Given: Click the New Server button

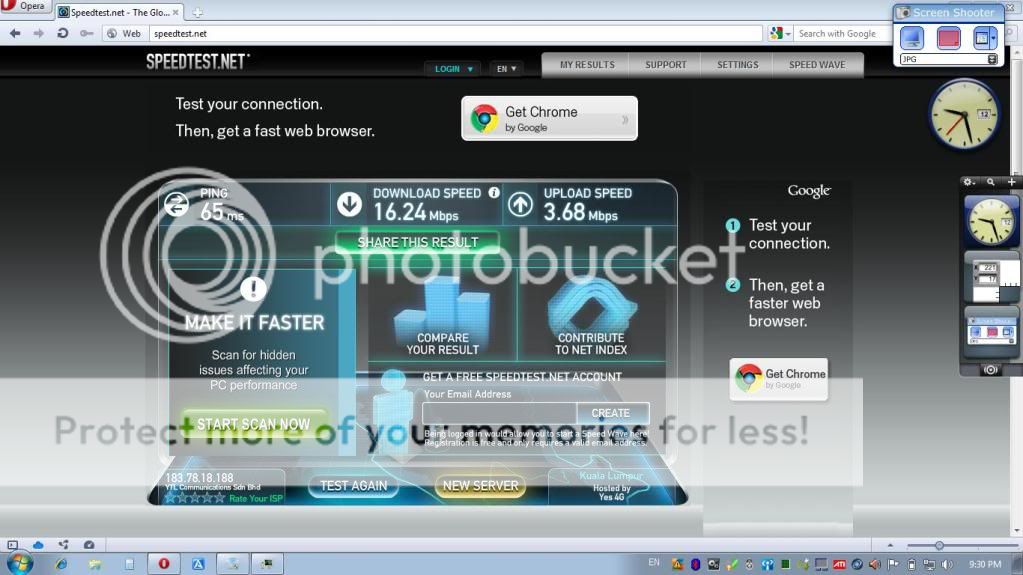Looking at the screenshot, I should coord(481,486).
